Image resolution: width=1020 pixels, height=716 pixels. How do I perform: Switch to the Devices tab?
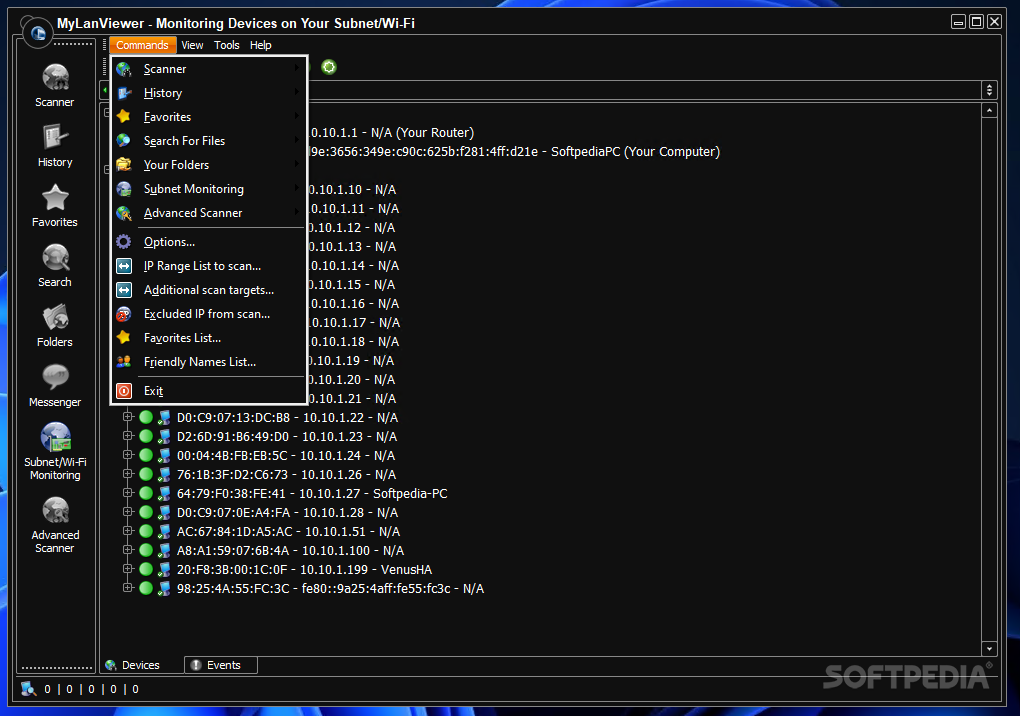tap(141, 665)
